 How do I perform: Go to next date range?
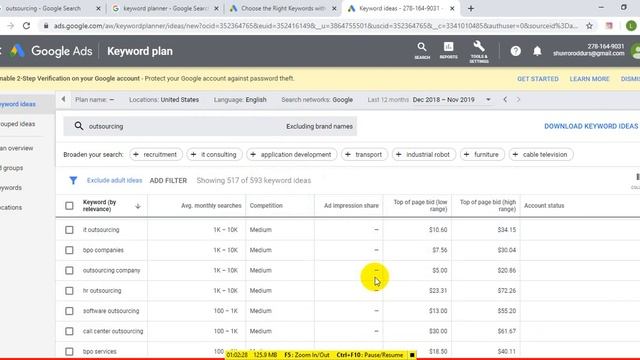(x=518, y=100)
